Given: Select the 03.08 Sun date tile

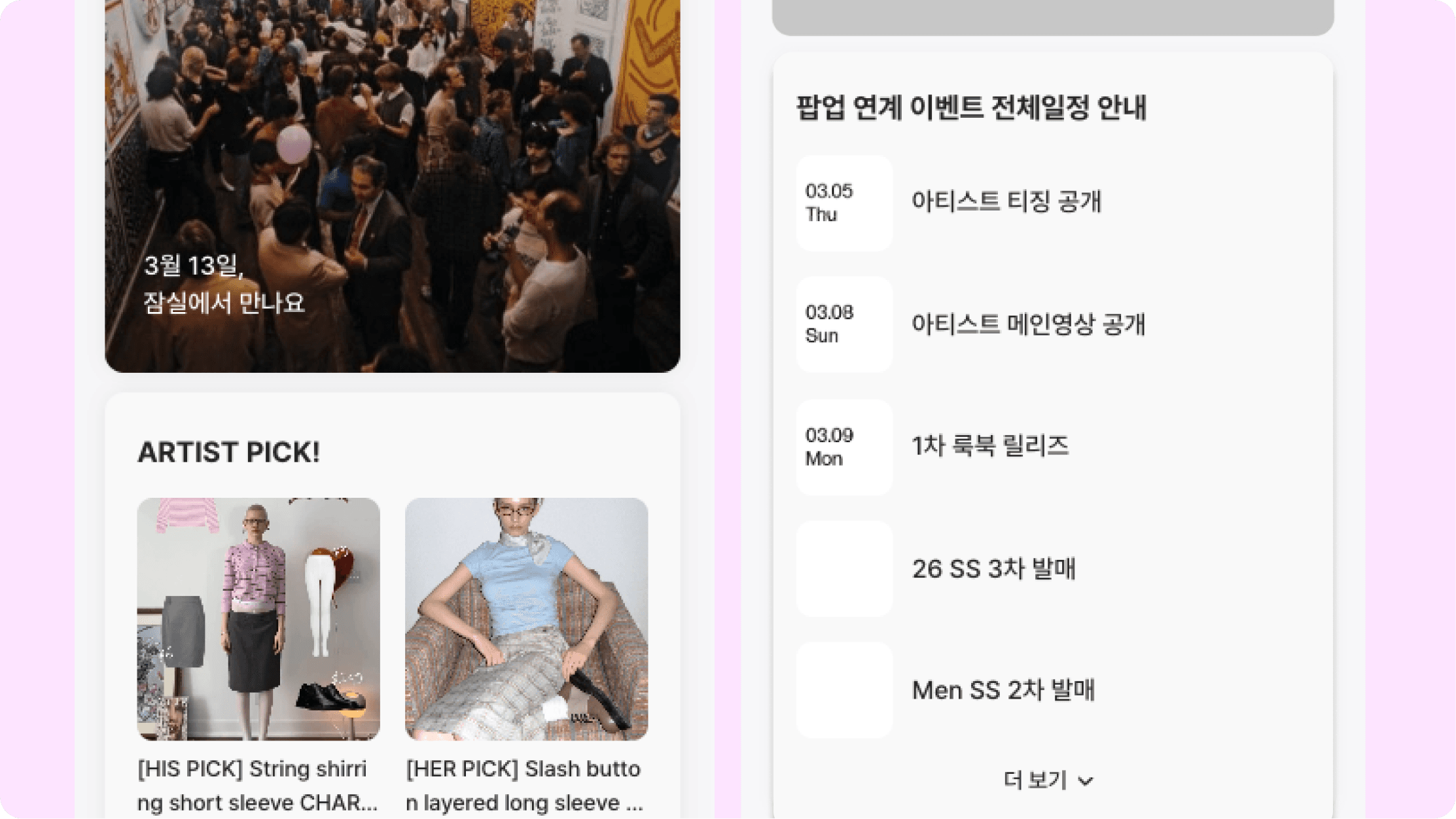Looking at the screenshot, I should 844,324.
